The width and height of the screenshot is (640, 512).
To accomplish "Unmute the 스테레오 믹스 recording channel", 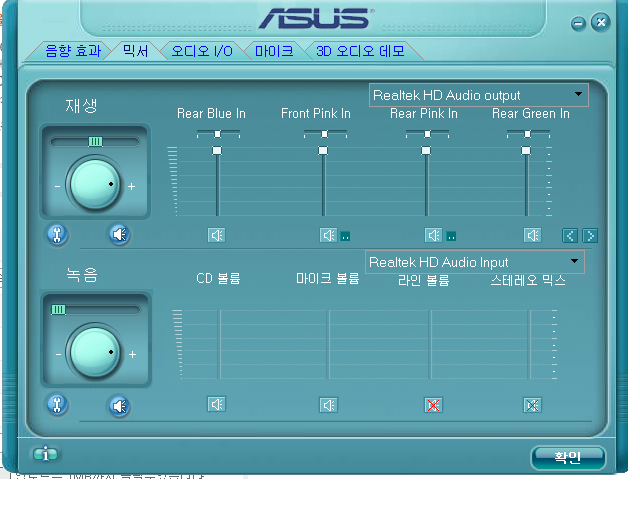I will tap(532, 405).
